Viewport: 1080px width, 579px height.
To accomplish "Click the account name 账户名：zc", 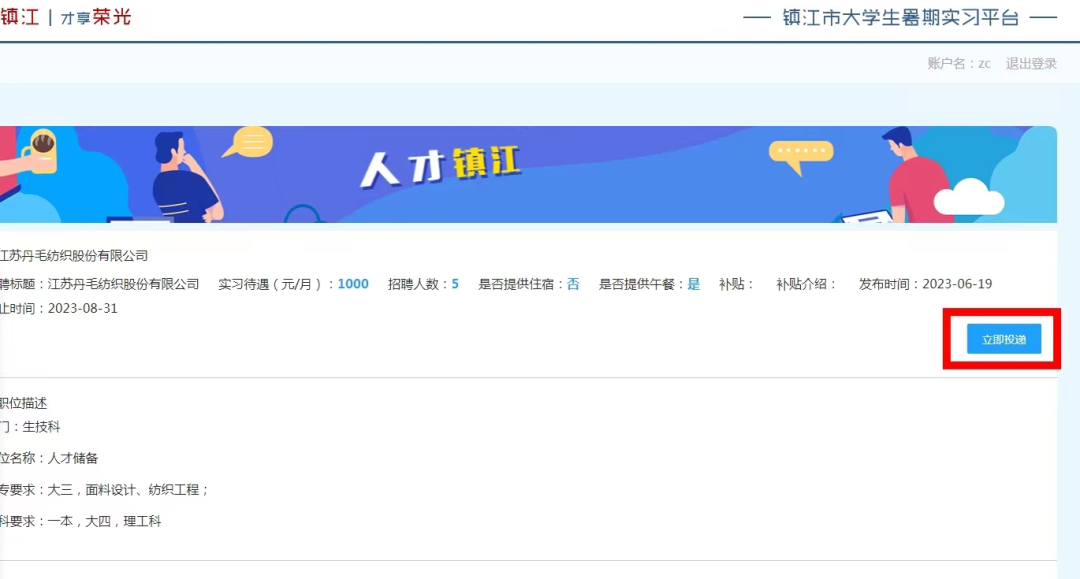I will [959, 63].
